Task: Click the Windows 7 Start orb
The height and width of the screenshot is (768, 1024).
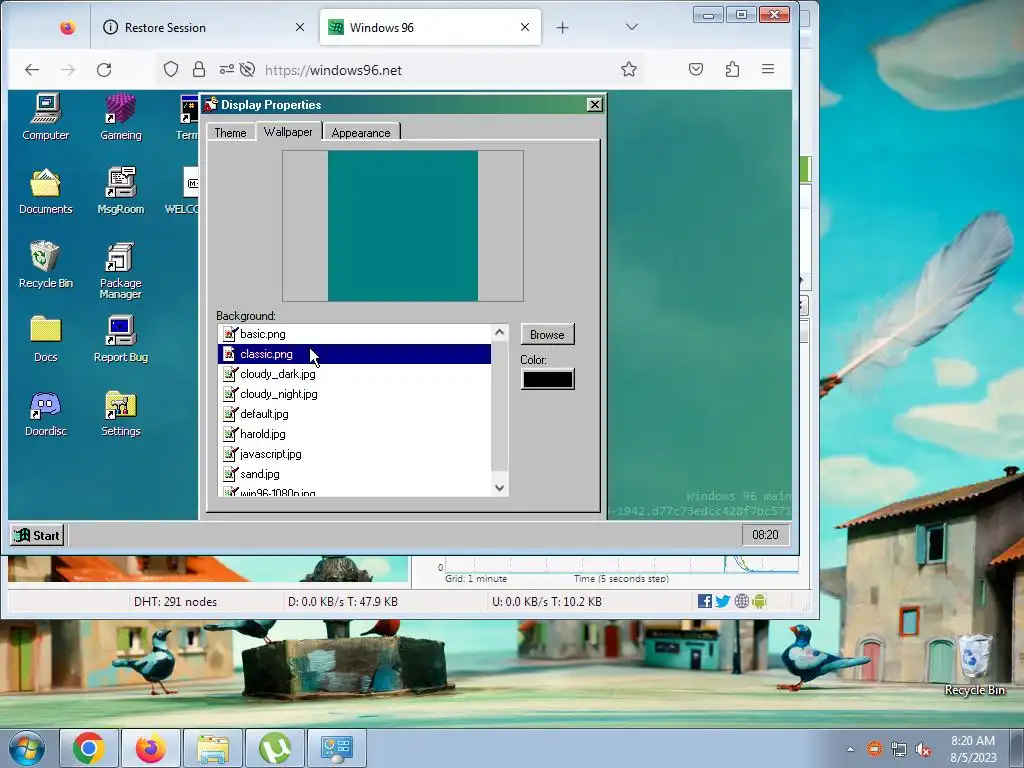Action: click(x=26, y=748)
